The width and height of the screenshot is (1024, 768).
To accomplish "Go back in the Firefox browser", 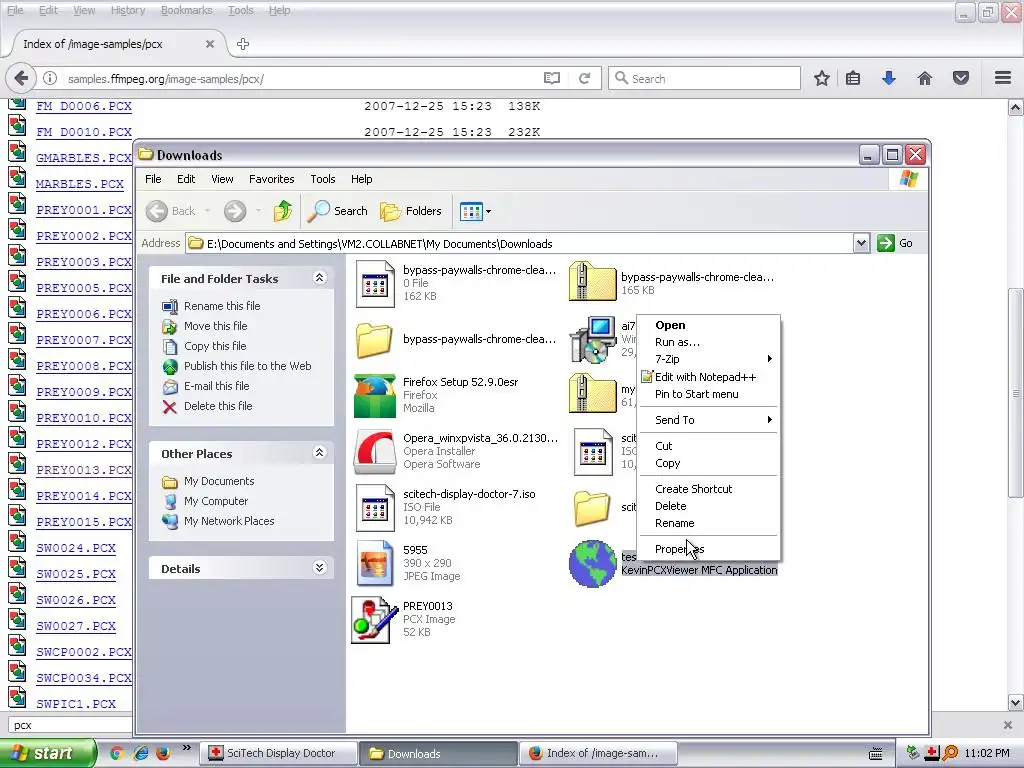I will (21, 78).
